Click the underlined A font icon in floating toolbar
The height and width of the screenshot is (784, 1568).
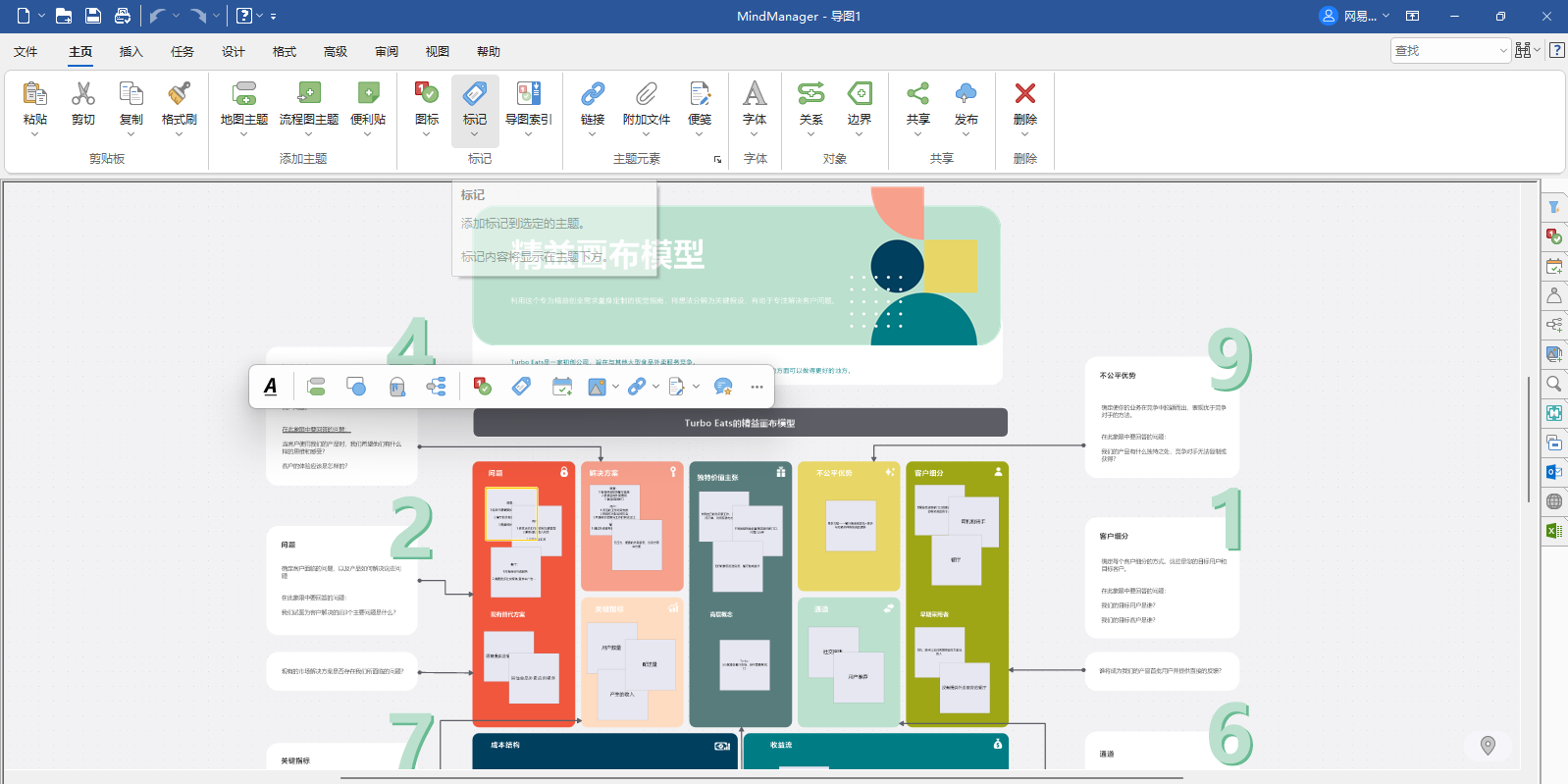(x=271, y=387)
